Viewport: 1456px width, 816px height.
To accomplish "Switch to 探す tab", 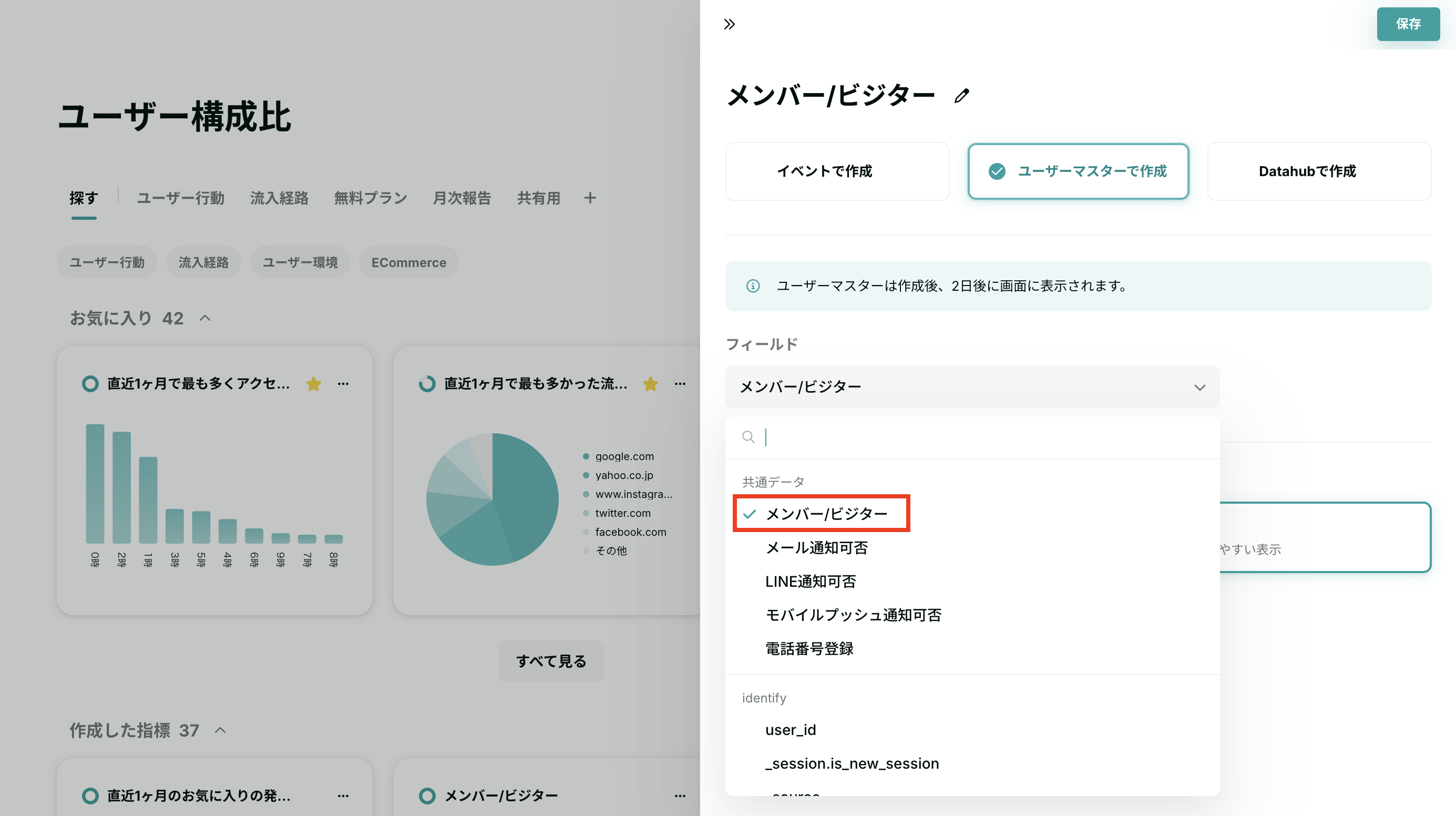I will [x=84, y=198].
